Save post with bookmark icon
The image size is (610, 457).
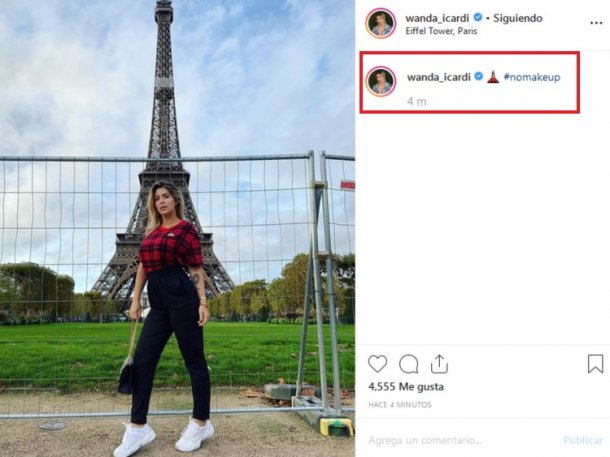tap(595, 364)
